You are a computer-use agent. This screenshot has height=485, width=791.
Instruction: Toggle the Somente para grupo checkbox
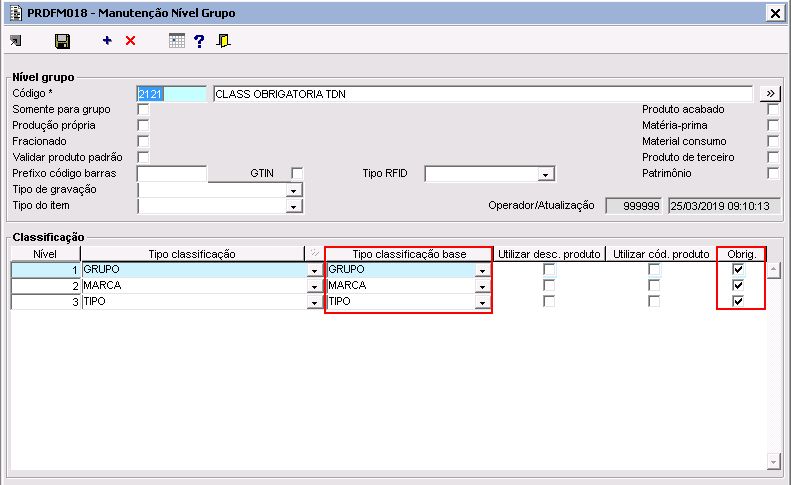point(143,109)
